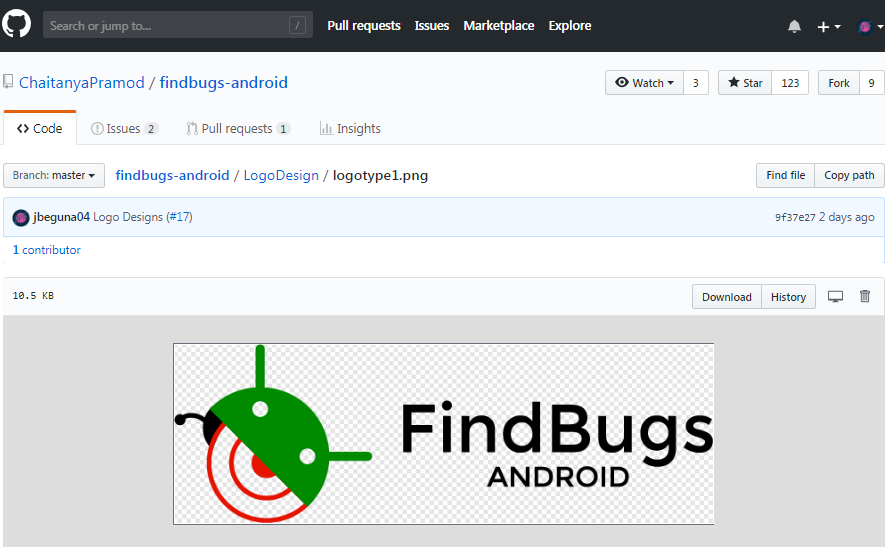This screenshot has height=547, width=885.
Task: Click the logotype1.png filename text
Action: [x=380, y=175]
